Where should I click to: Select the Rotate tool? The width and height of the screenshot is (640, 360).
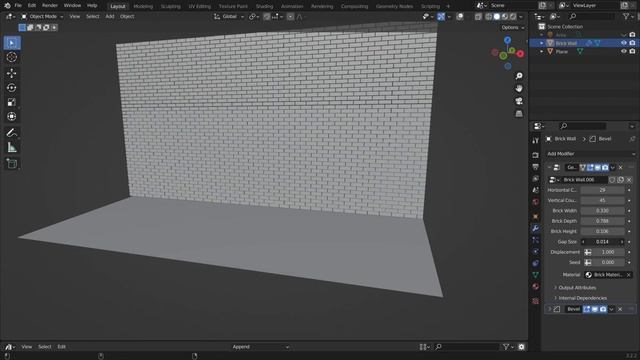pyautogui.click(x=12, y=88)
